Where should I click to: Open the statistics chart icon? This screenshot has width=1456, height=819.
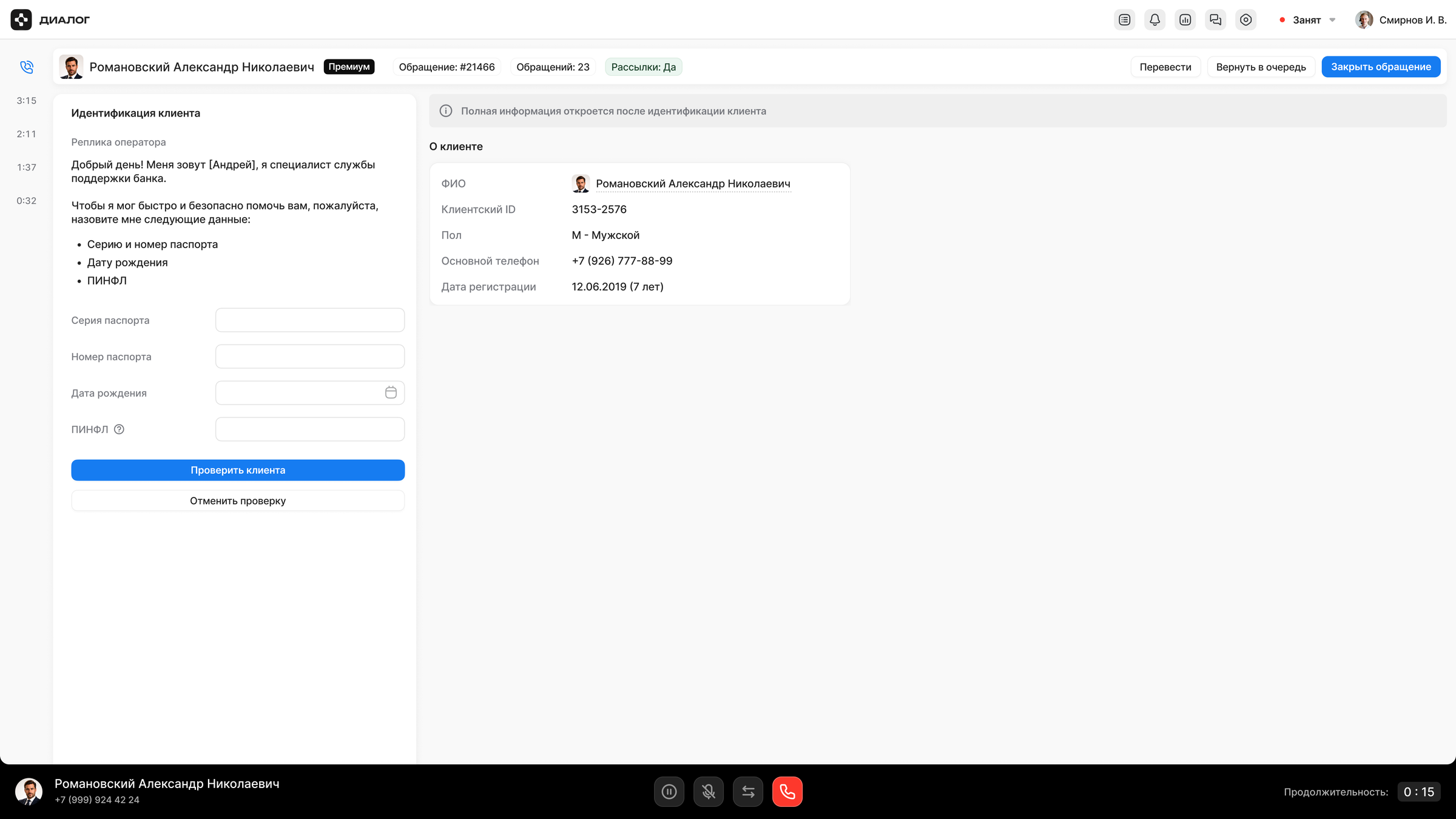tap(1185, 20)
